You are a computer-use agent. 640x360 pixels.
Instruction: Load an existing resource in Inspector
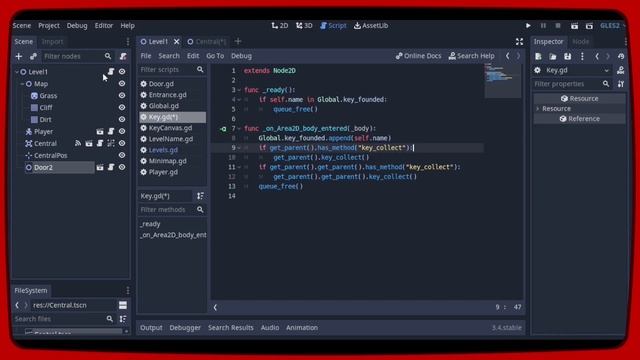(x=553, y=56)
